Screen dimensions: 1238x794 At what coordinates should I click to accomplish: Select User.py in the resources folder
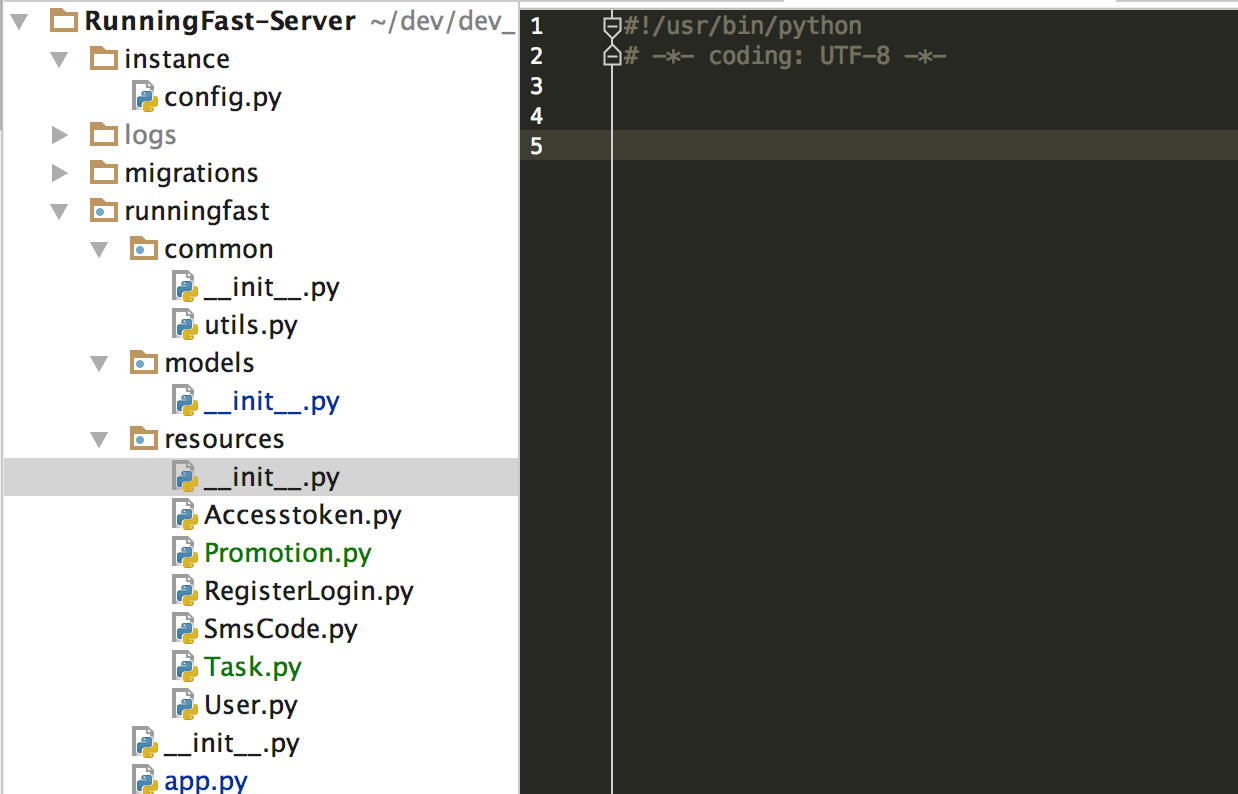250,705
